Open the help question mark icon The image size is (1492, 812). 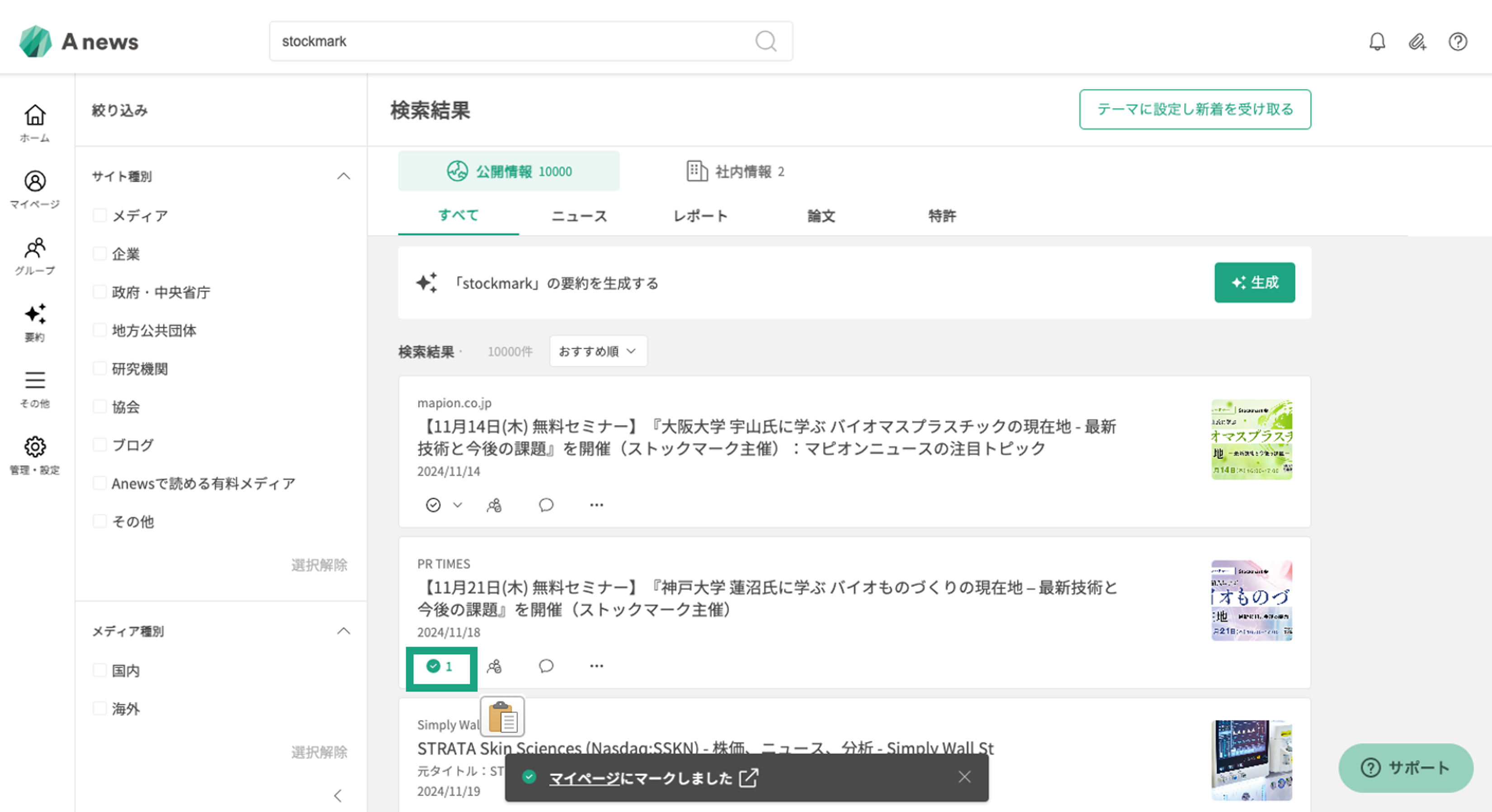click(1457, 42)
